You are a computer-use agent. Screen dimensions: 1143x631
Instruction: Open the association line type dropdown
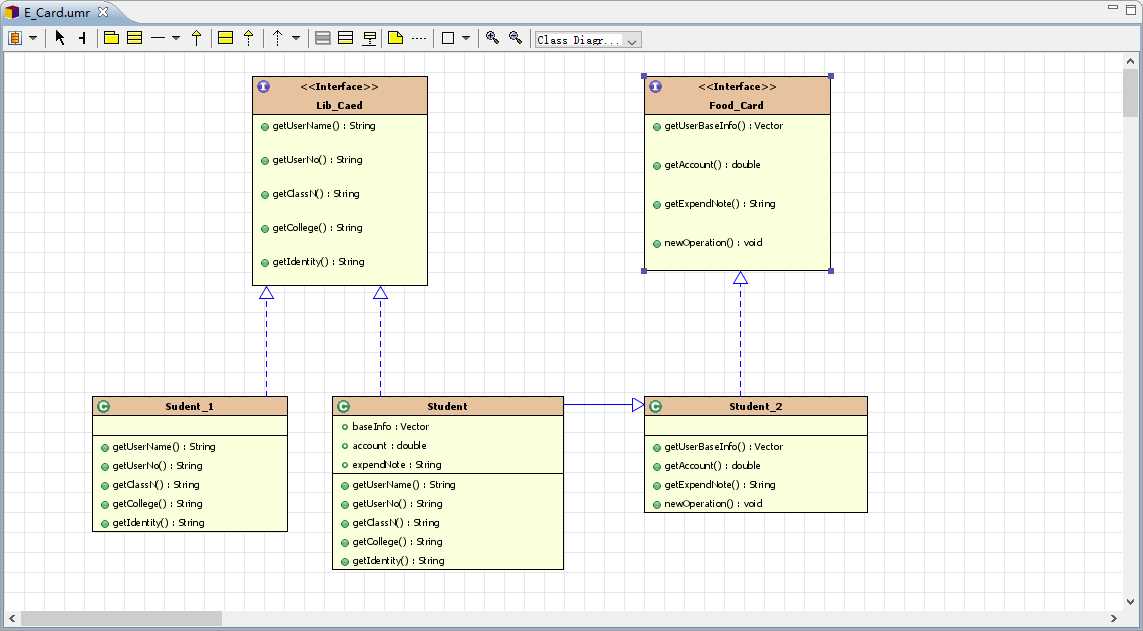point(176,38)
